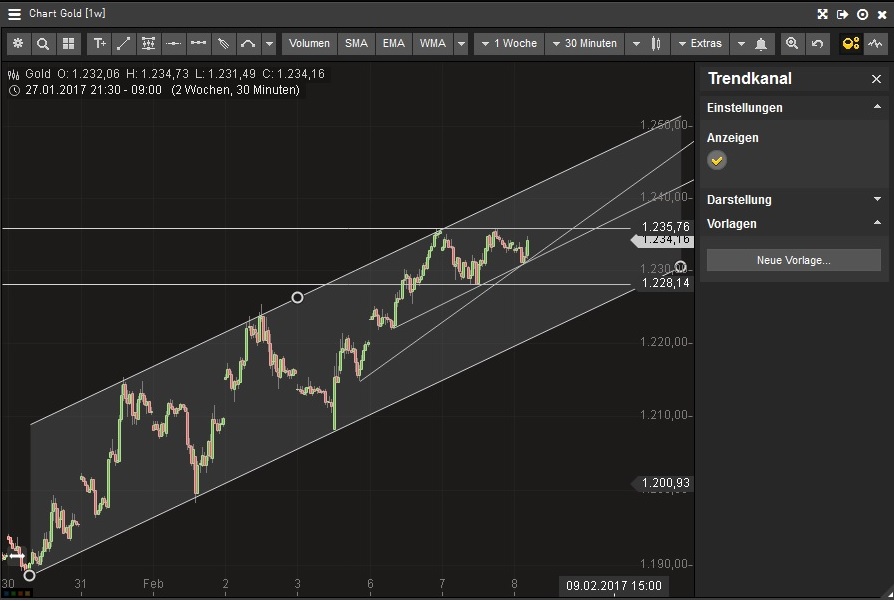
Task: Select the trend line drawing tool
Action: click(123, 44)
